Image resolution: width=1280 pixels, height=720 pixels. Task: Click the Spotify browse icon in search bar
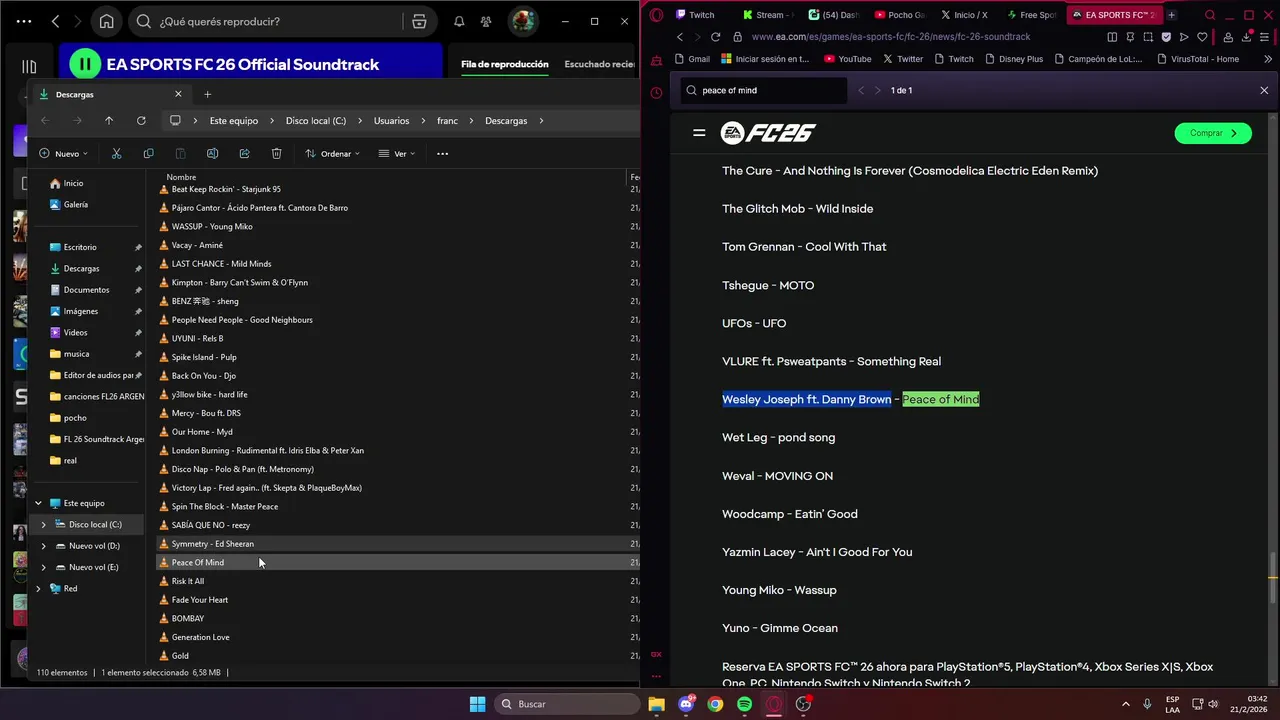[419, 21]
